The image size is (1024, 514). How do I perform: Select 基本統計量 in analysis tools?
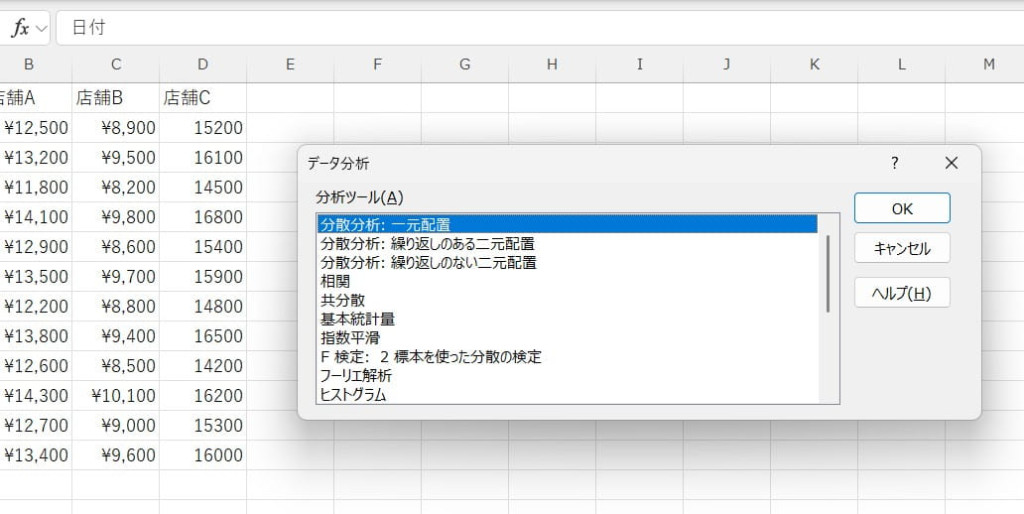coord(357,319)
